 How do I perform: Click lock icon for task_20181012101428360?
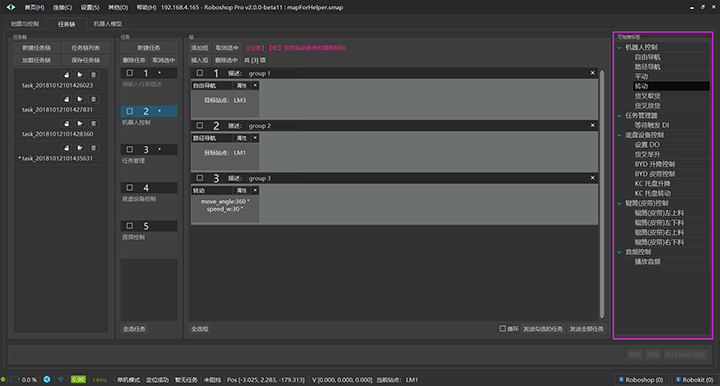coord(67,123)
